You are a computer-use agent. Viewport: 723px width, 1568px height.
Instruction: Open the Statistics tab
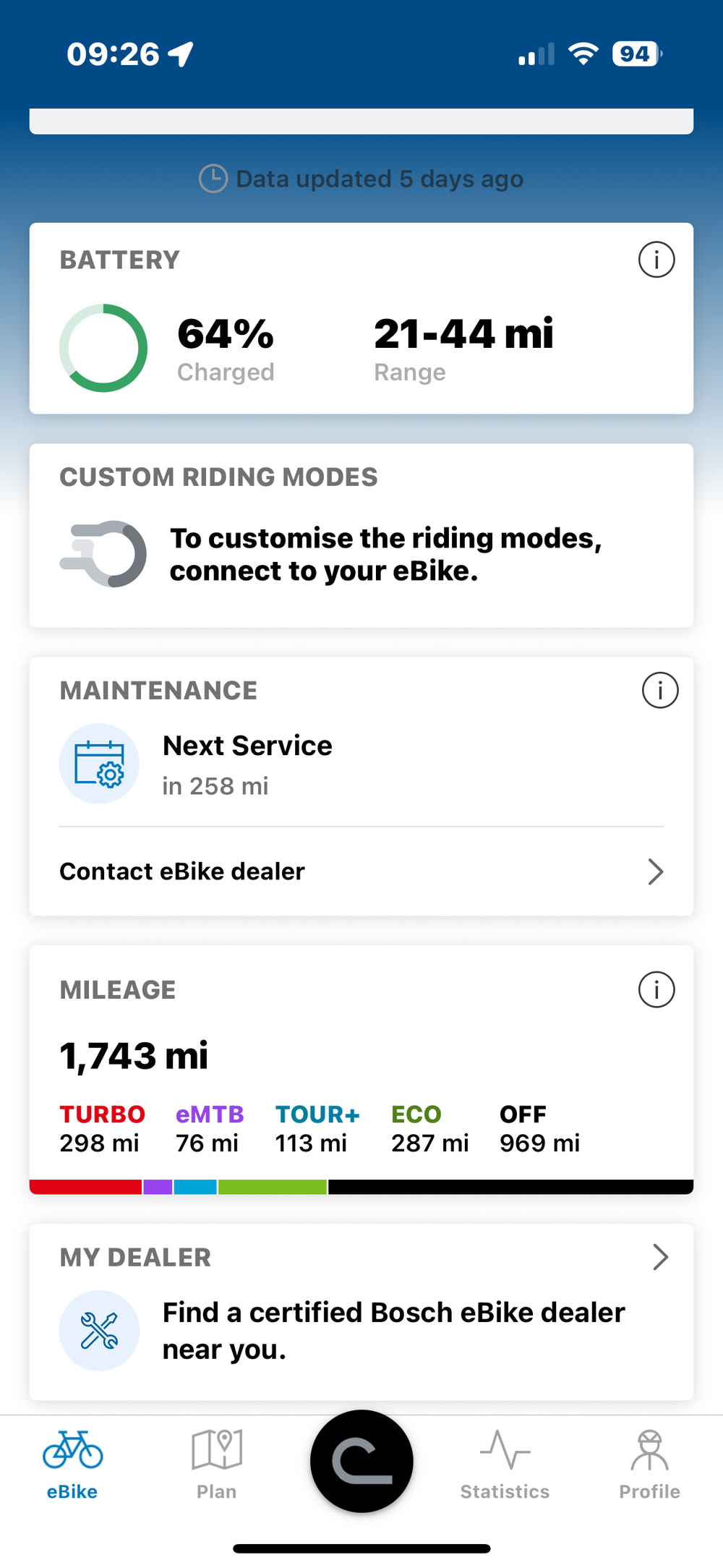[505, 1464]
